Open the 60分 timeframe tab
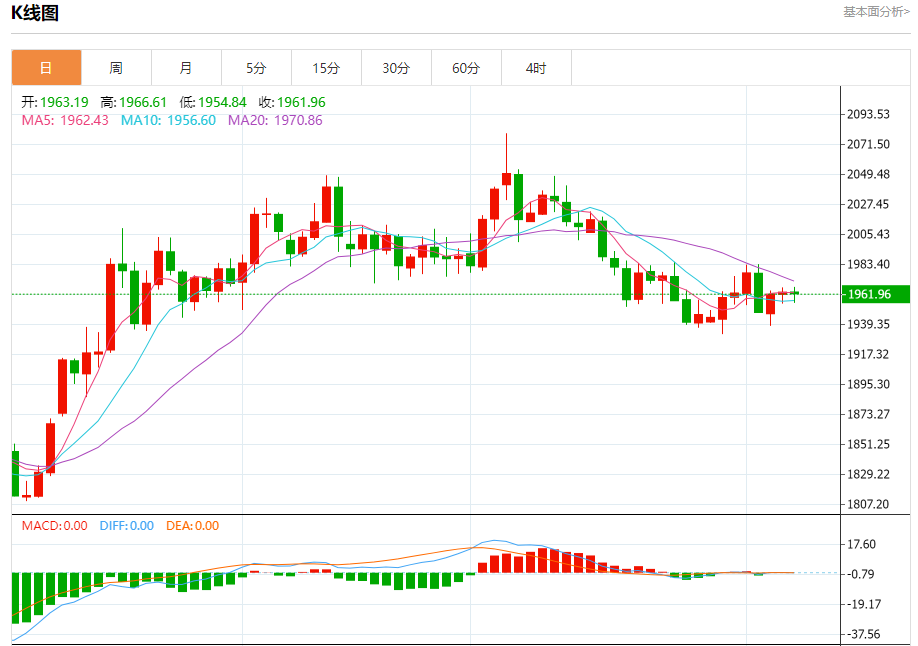Image resolution: width=918 pixels, height=646 pixels. (466, 68)
